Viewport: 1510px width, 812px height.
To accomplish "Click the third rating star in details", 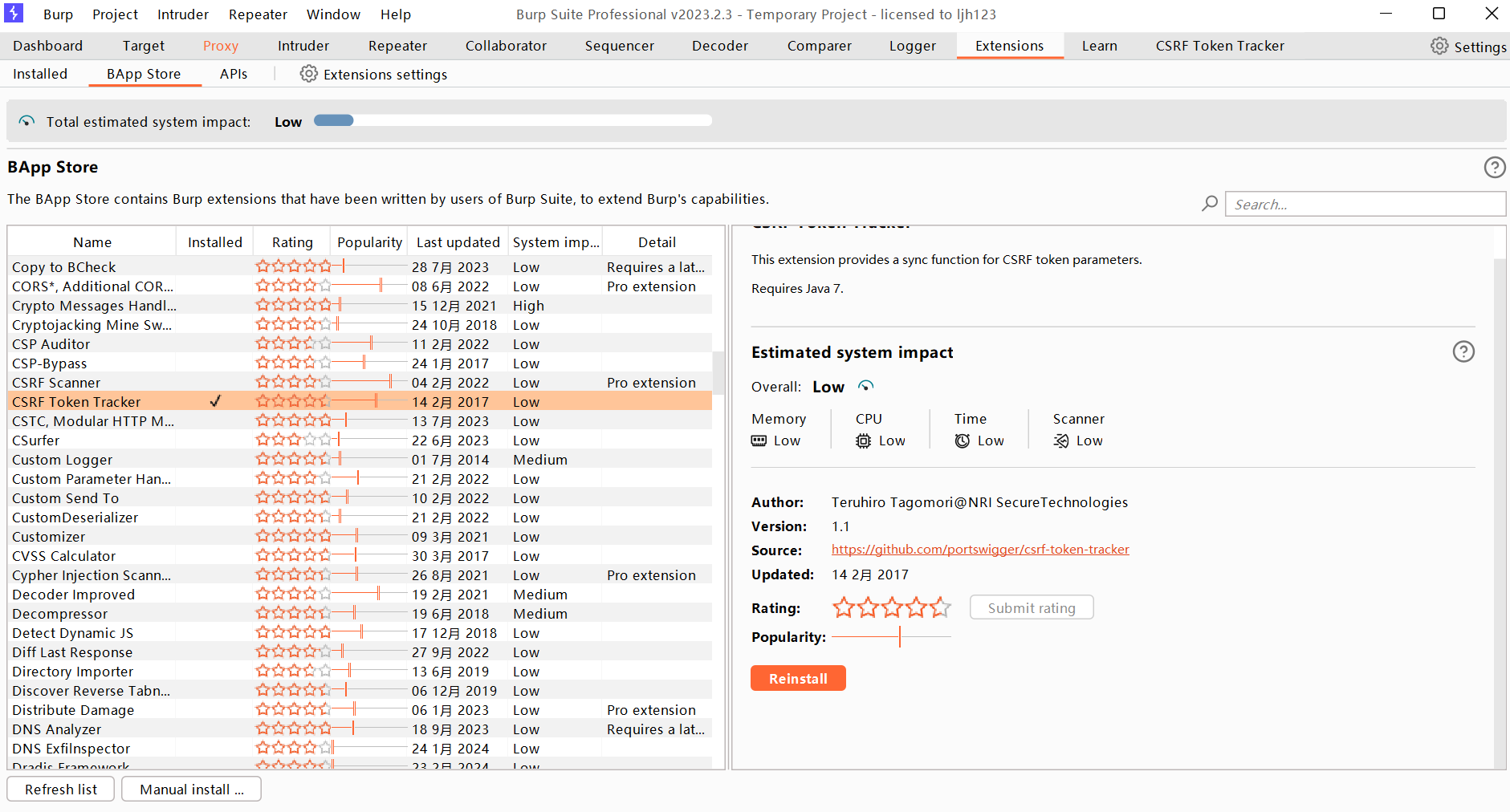I will pos(891,607).
